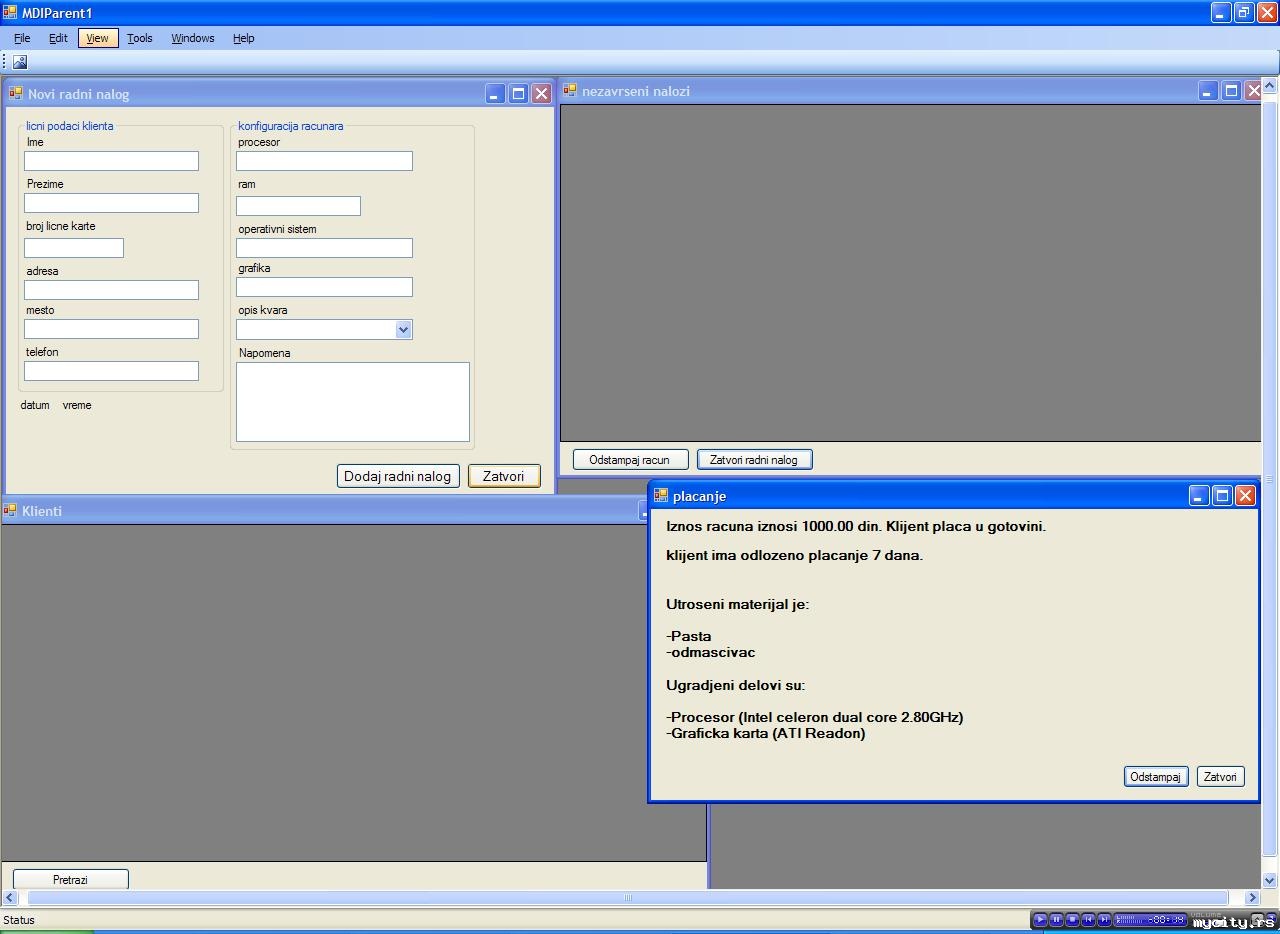Click the 'datum' label
The height and width of the screenshot is (934, 1280).
35,405
